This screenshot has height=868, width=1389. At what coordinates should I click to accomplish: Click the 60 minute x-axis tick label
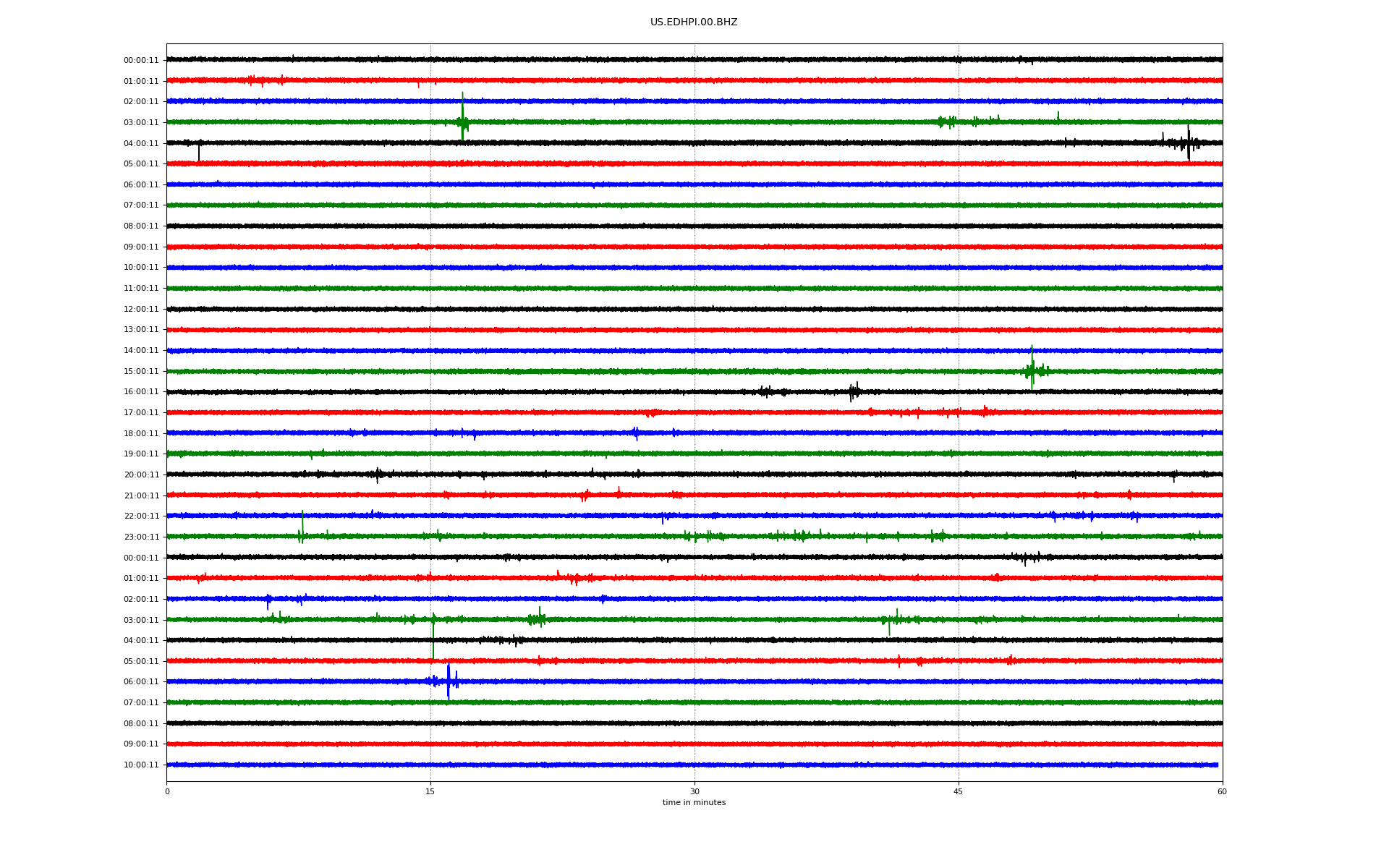pyautogui.click(x=1222, y=791)
